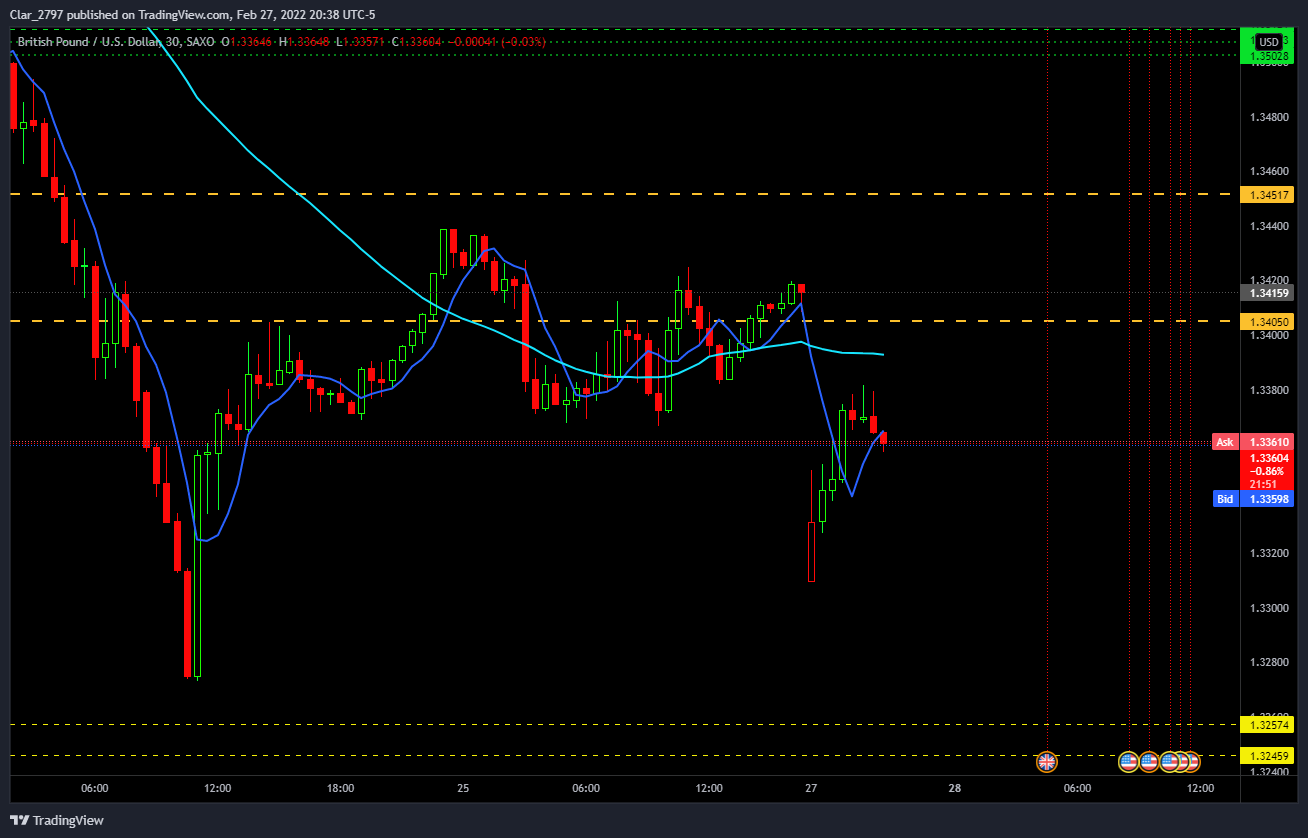
Task: Click the 25 date label on time axis
Action: pos(463,789)
